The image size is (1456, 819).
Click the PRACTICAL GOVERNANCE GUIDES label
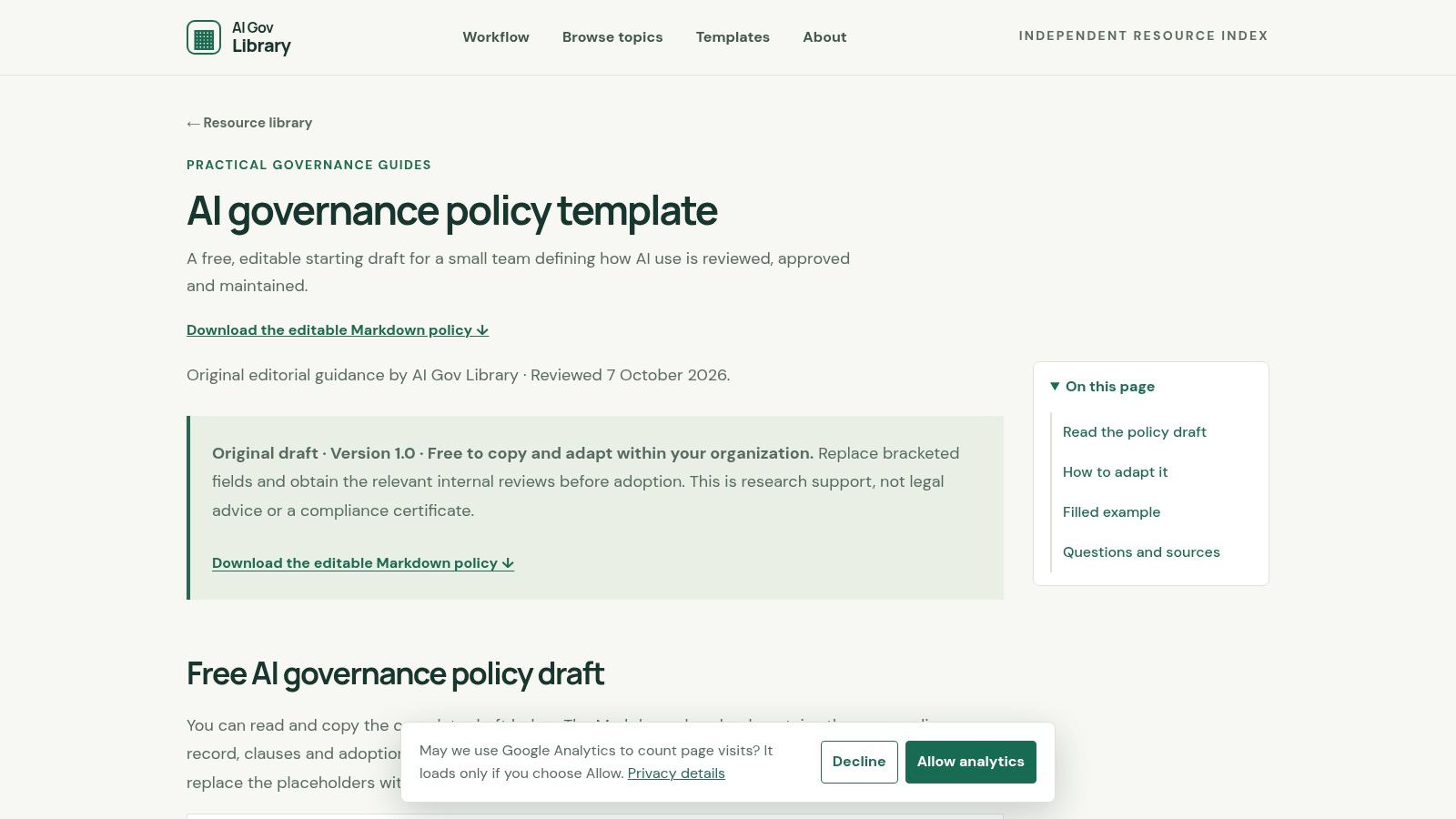pyautogui.click(x=308, y=165)
